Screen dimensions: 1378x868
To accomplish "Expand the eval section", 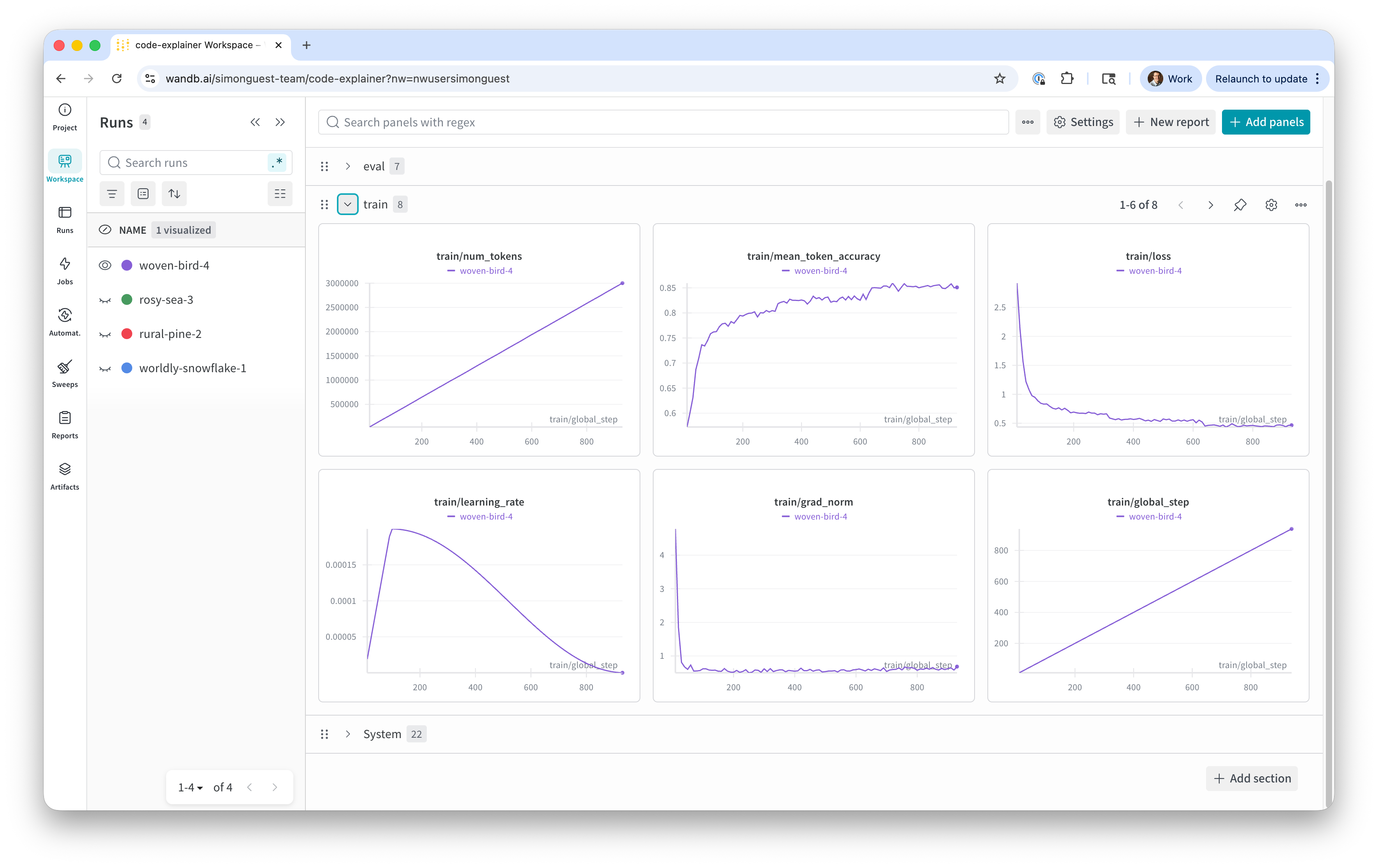I will click(347, 166).
